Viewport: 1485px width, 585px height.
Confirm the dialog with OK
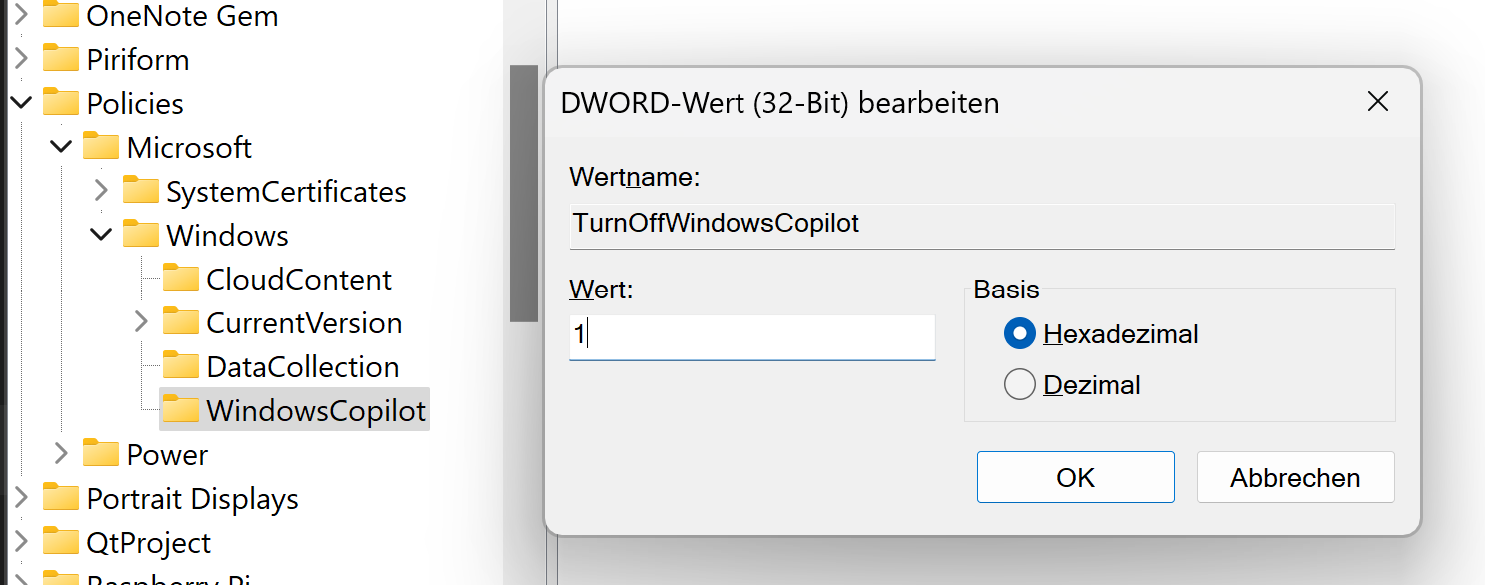tap(1075, 477)
